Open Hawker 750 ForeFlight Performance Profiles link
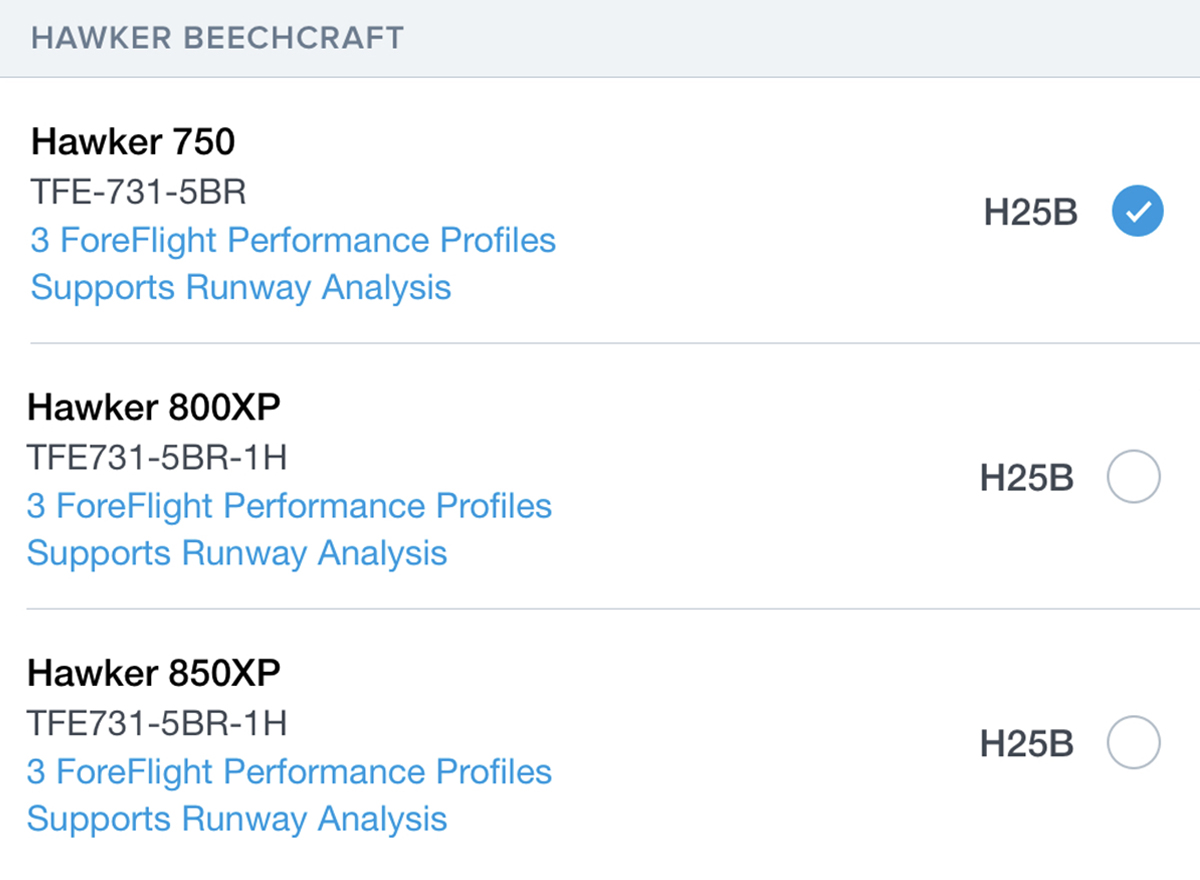 (x=293, y=241)
